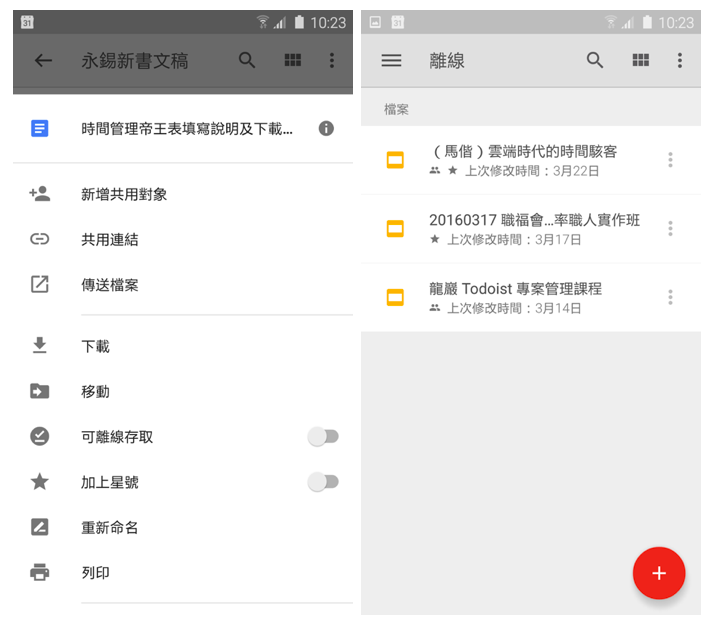Click the offline checkmark icon beside 可離線存取
This screenshot has height=629, width=717.
[40, 436]
